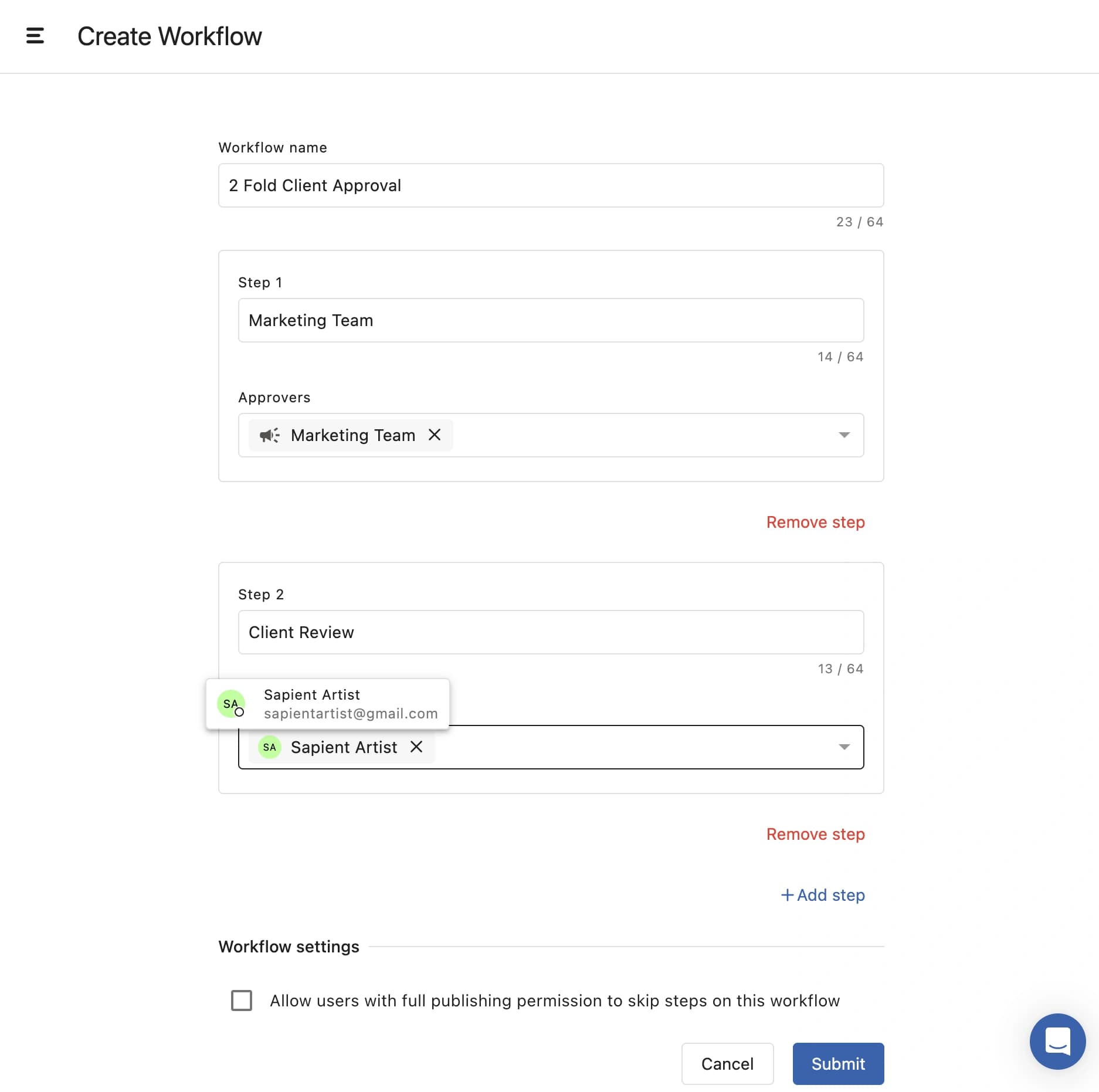Screen dimensions: 1099x1092
Task: Open the navigation hamburger menu
Action: [x=35, y=36]
